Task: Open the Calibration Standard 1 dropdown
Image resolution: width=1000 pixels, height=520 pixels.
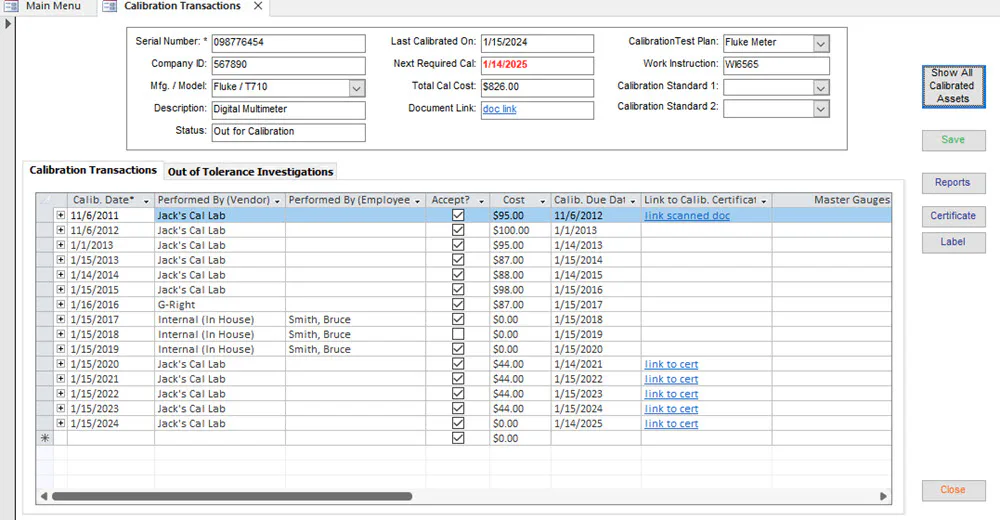Action: tap(821, 88)
